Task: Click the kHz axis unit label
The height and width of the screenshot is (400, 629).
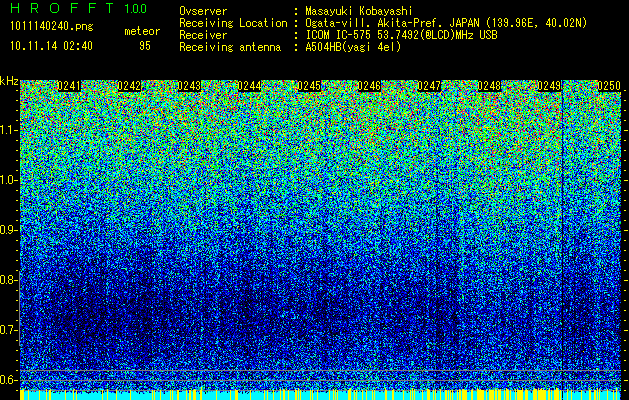Action: [9, 81]
